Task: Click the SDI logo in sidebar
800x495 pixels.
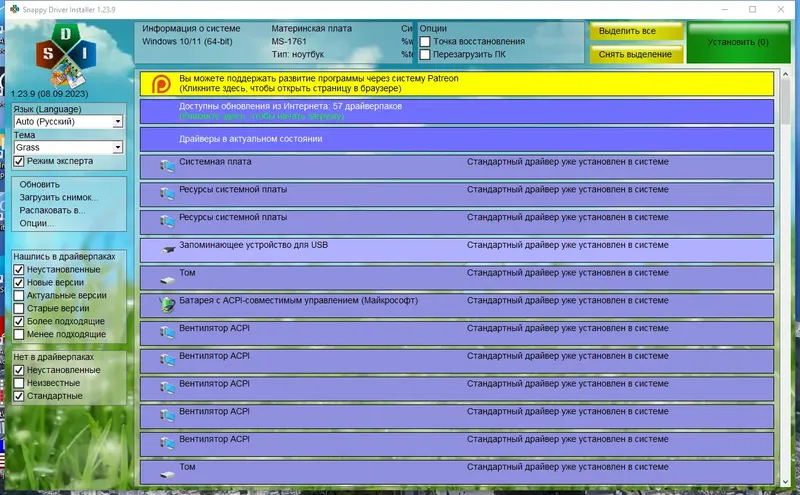Action: (66, 55)
